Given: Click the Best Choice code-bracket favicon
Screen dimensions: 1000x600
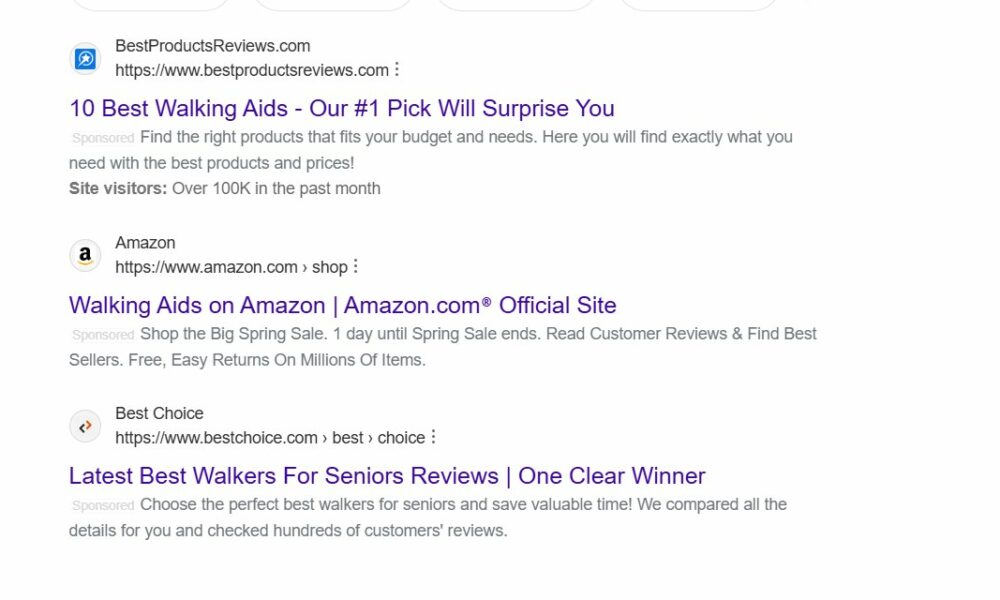Looking at the screenshot, I should tap(85, 426).
